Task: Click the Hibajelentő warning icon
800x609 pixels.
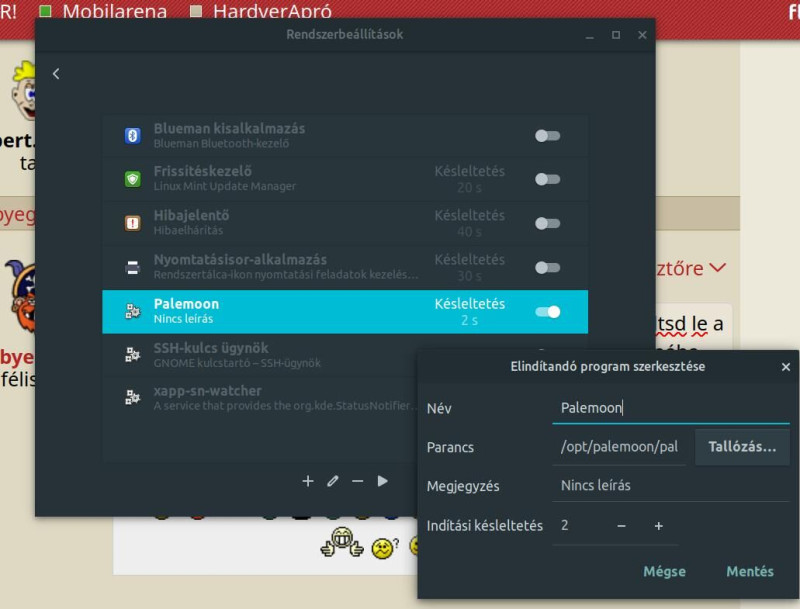Action: [133, 223]
